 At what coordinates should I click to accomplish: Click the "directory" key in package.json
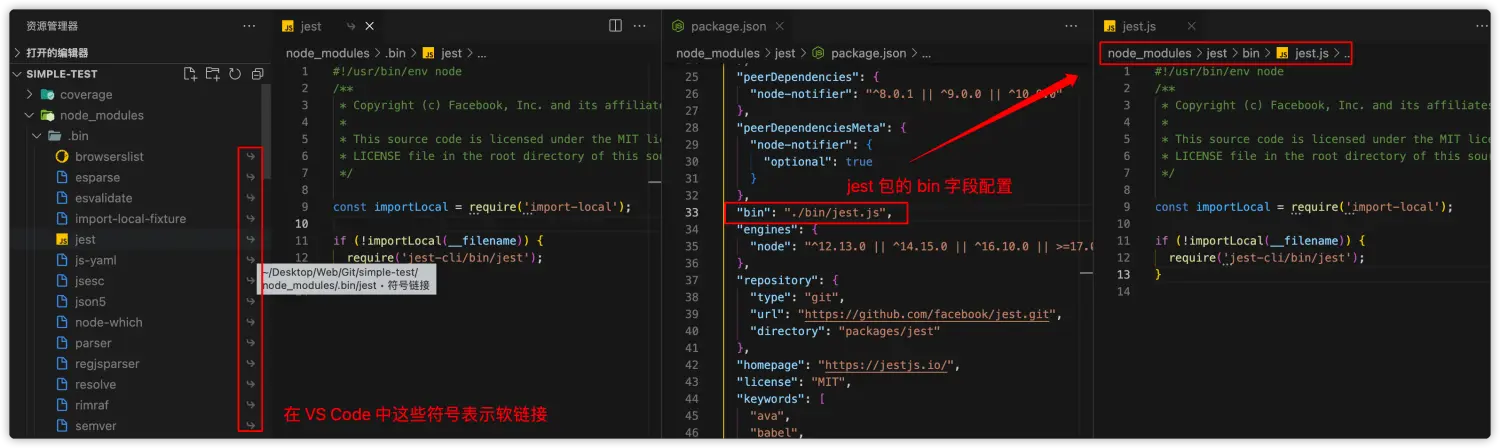pyautogui.click(x=789, y=331)
